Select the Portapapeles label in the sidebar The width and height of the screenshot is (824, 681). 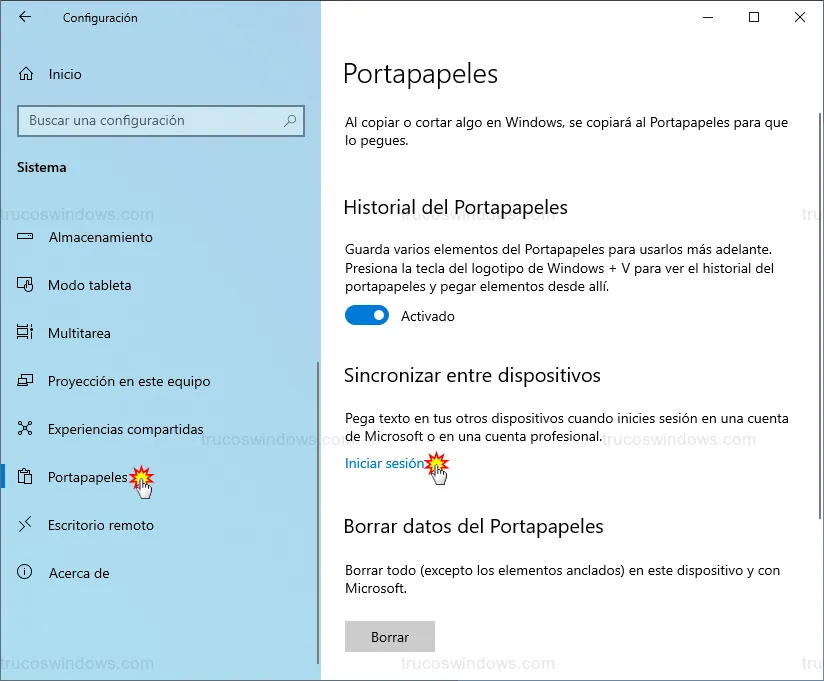tap(87, 477)
